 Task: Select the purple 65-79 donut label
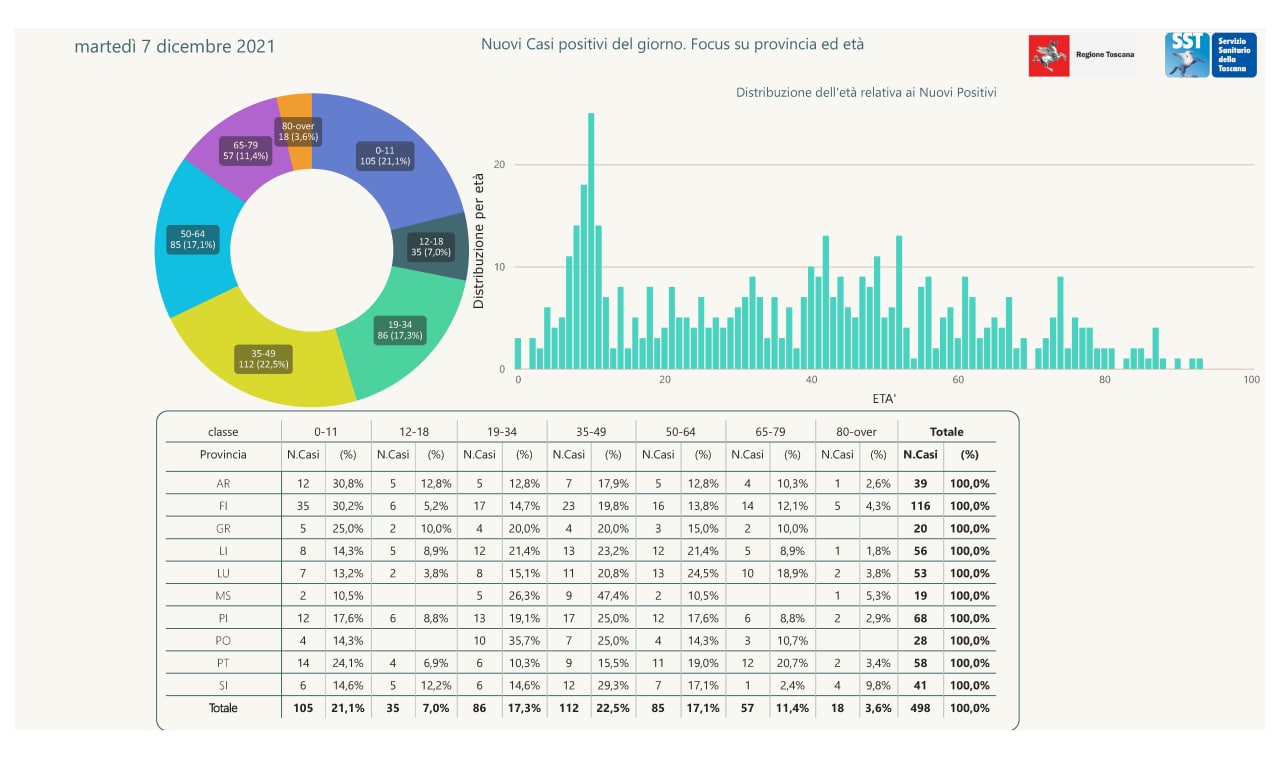(245, 151)
